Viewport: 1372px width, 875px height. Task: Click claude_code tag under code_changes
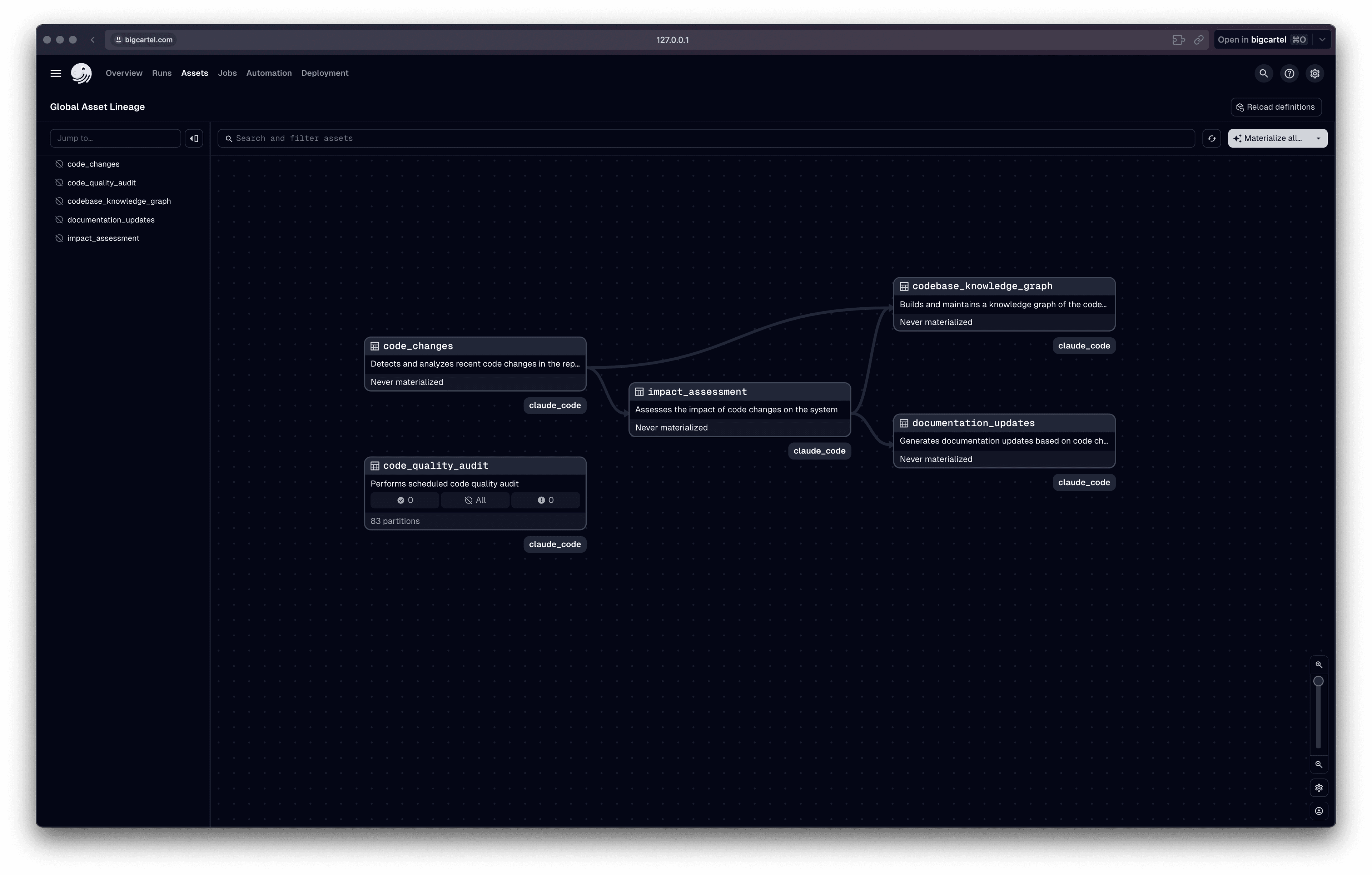555,406
